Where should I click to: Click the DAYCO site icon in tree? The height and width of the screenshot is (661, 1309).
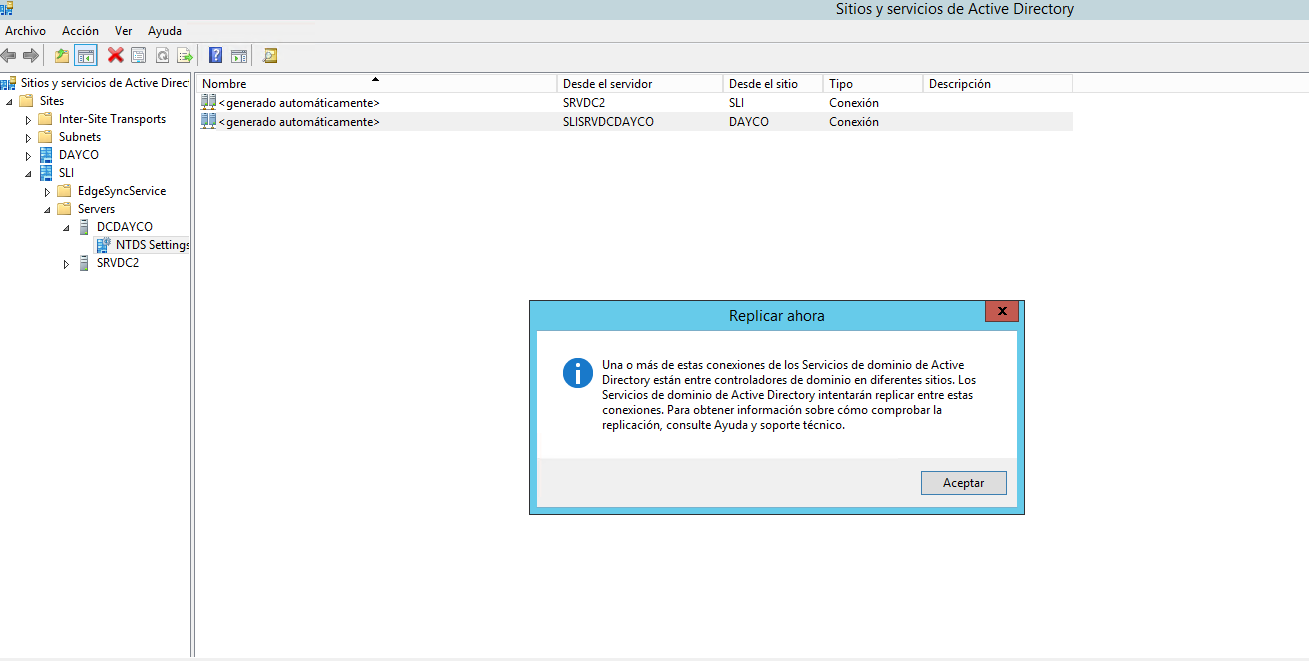(46, 155)
